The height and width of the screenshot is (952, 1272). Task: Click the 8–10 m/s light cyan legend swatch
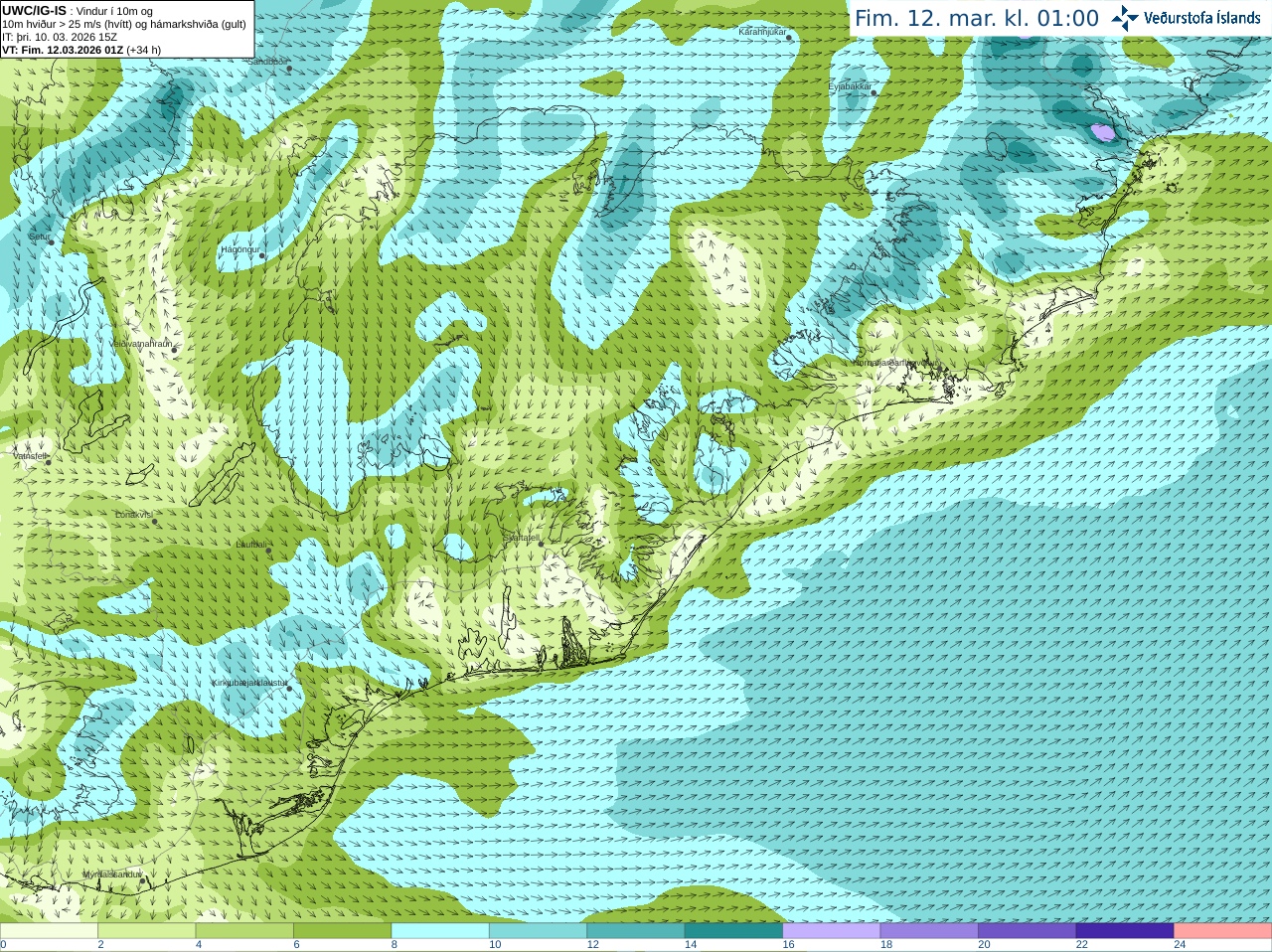[x=440, y=931]
